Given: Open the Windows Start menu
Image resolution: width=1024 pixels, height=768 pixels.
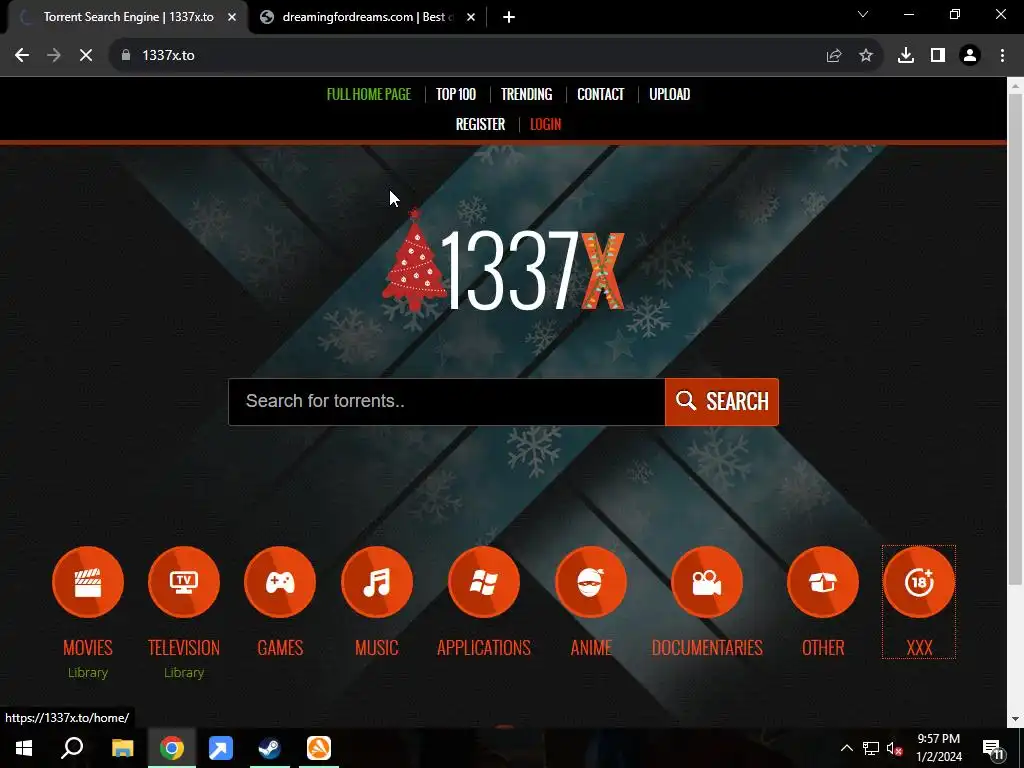Looking at the screenshot, I should pos(24,748).
